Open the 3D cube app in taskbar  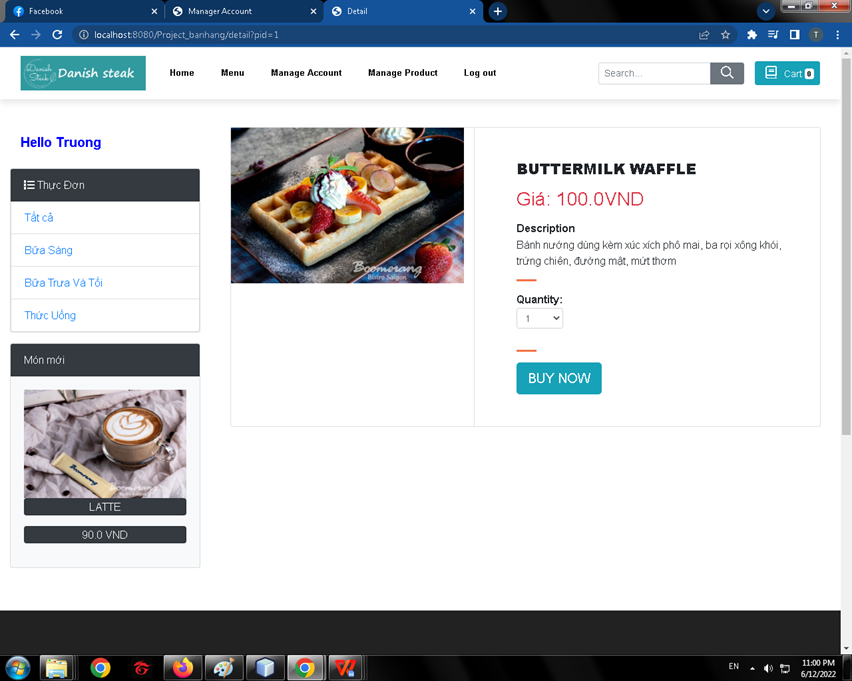coord(265,667)
